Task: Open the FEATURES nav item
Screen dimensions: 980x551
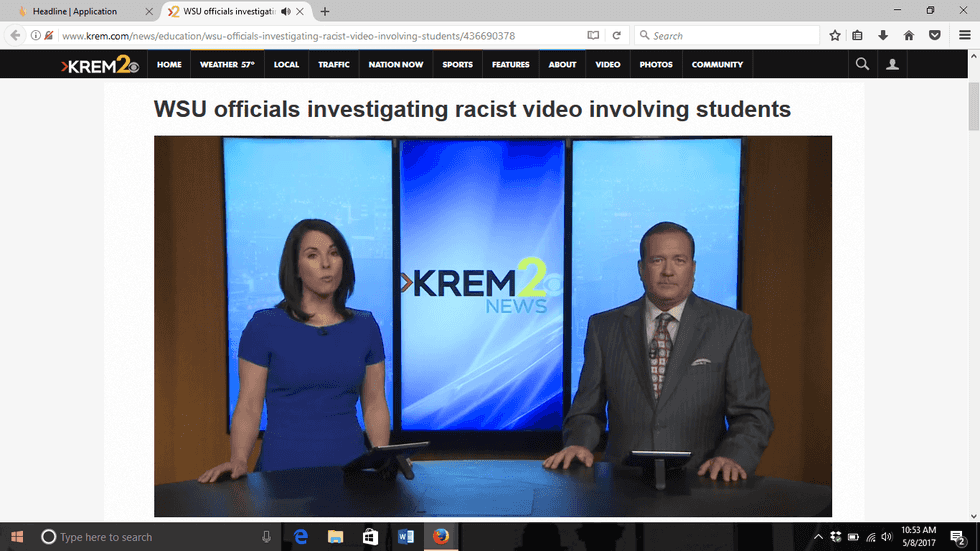Action: coord(511,64)
